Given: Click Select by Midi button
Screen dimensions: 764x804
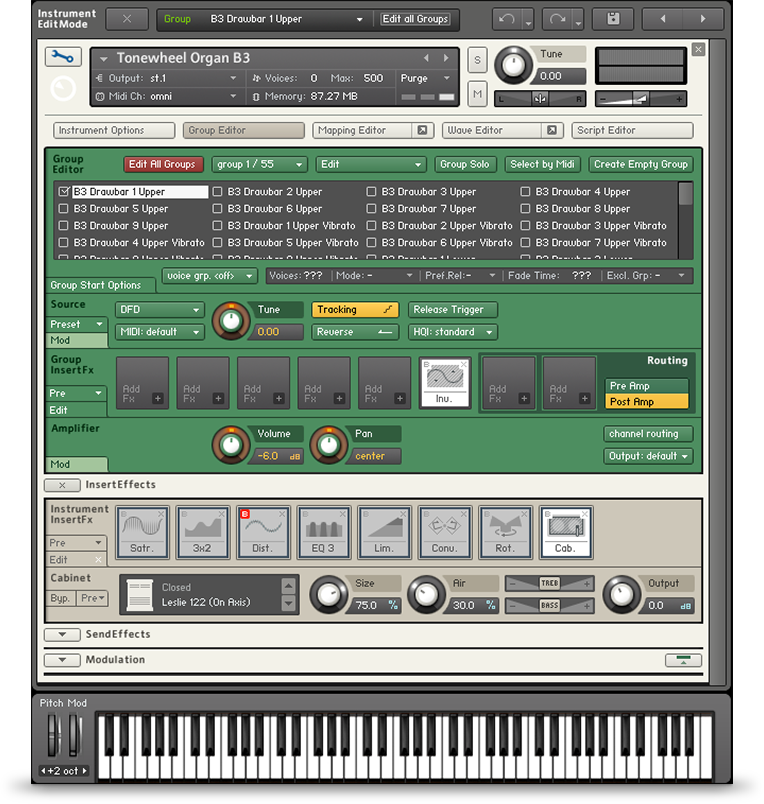Looking at the screenshot, I should click(x=542, y=165).
